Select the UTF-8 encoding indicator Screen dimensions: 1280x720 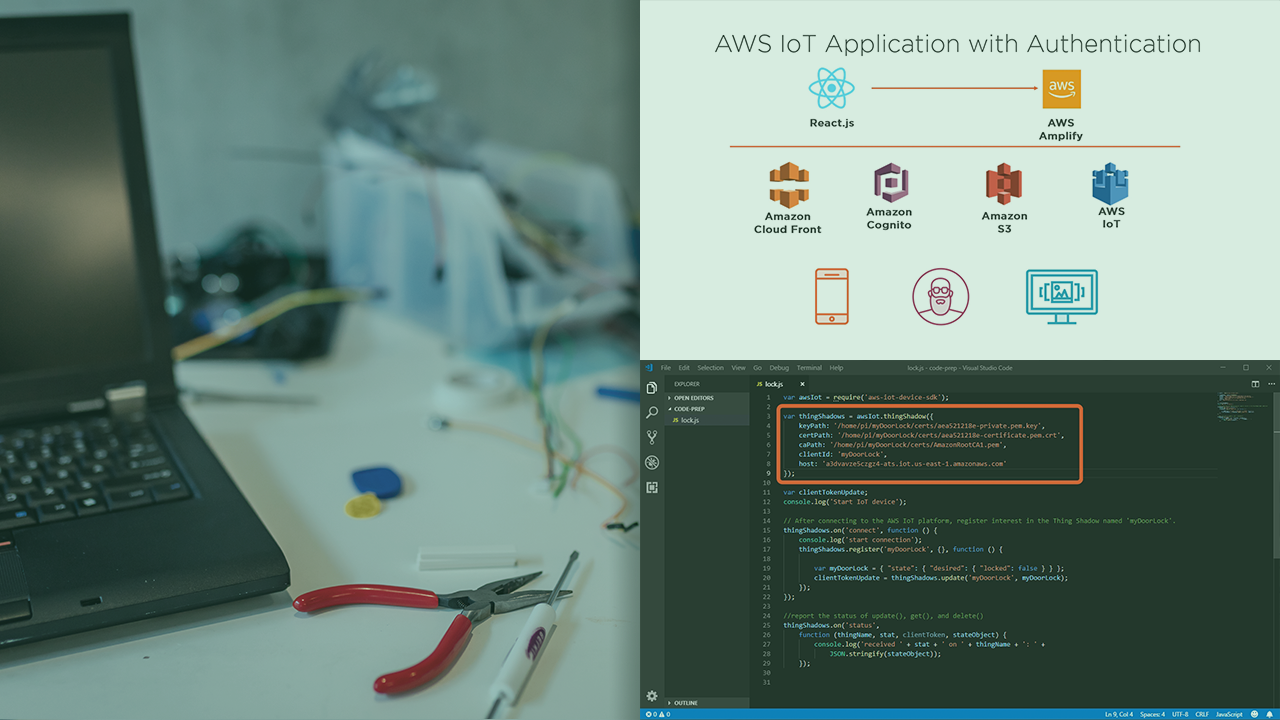1181,714
